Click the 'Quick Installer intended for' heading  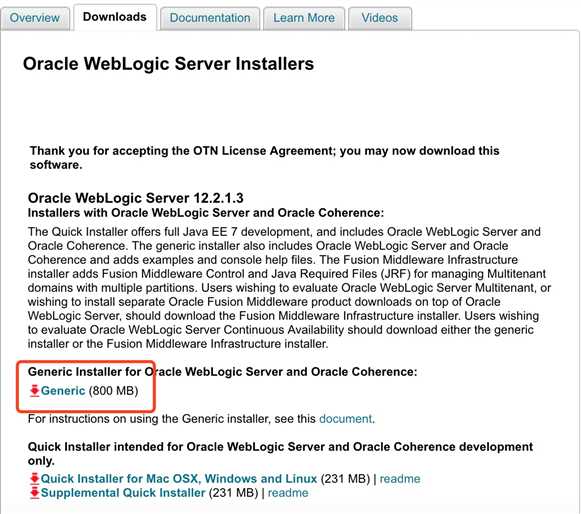tap(280, 454)
